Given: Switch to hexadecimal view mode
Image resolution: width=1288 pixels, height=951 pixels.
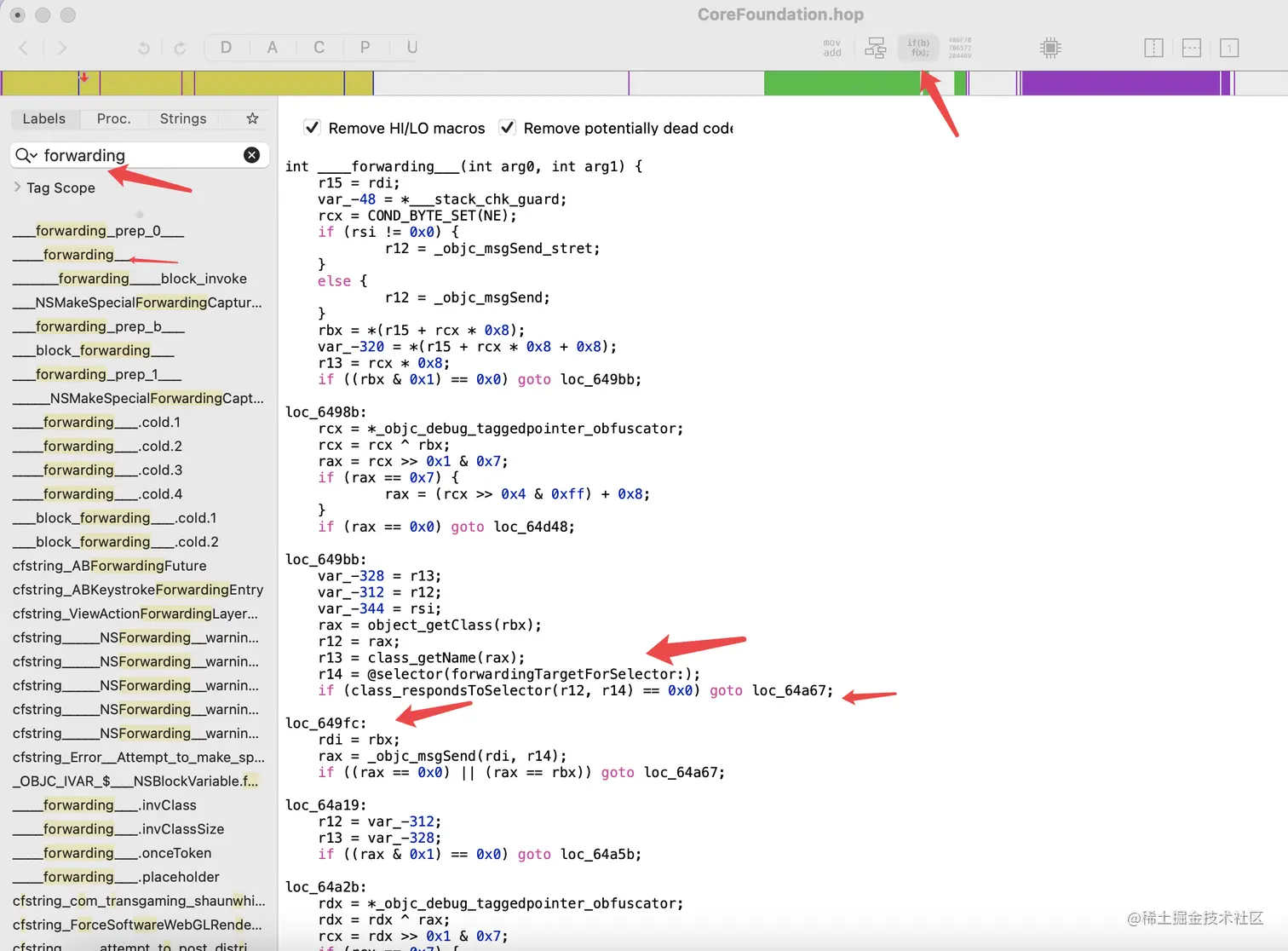Looking at the screenshot, I should click(960, 48).
